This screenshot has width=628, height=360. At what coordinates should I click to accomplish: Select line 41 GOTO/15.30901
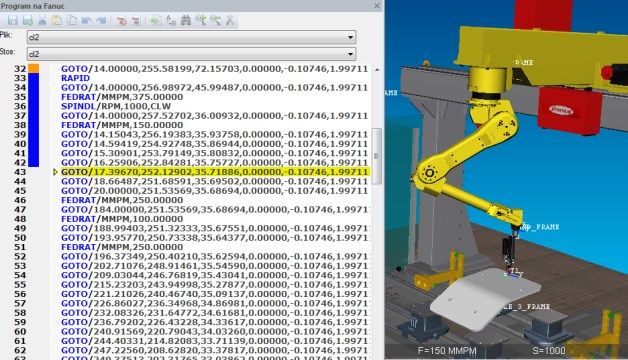pos(214,153)
